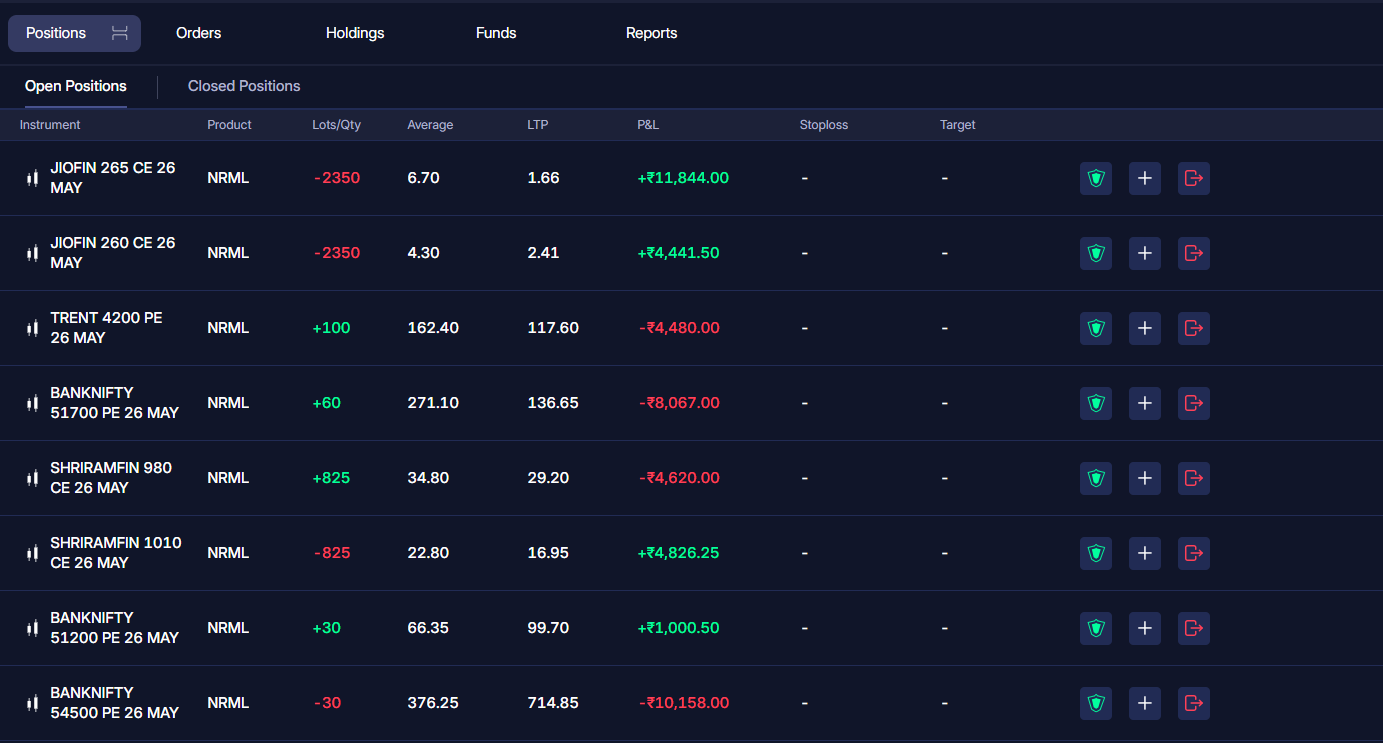Click the TRENT 4200 PE 26 MAY instrument

click(x=106, y=328)
